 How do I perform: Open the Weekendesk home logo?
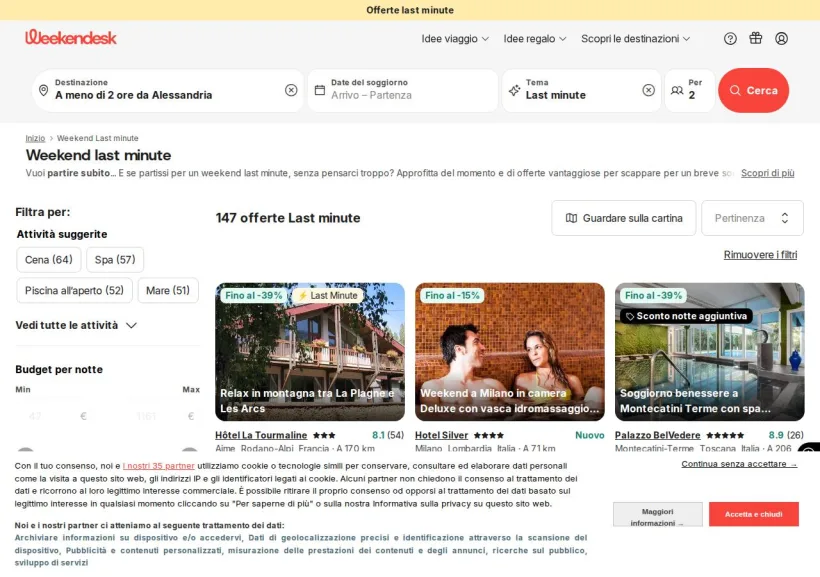click(x=71, y=37)
